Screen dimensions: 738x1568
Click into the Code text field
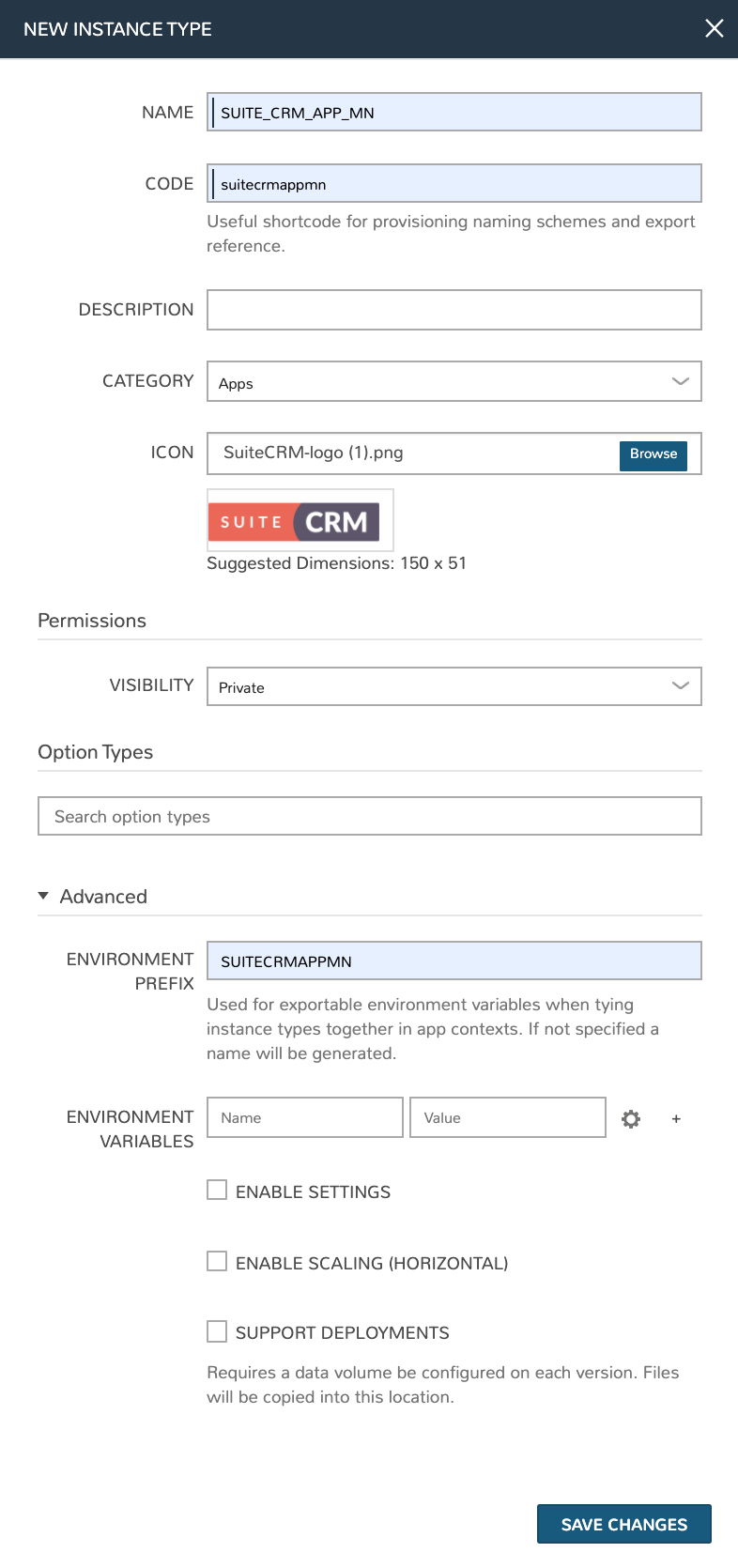(x=454, y=184)
